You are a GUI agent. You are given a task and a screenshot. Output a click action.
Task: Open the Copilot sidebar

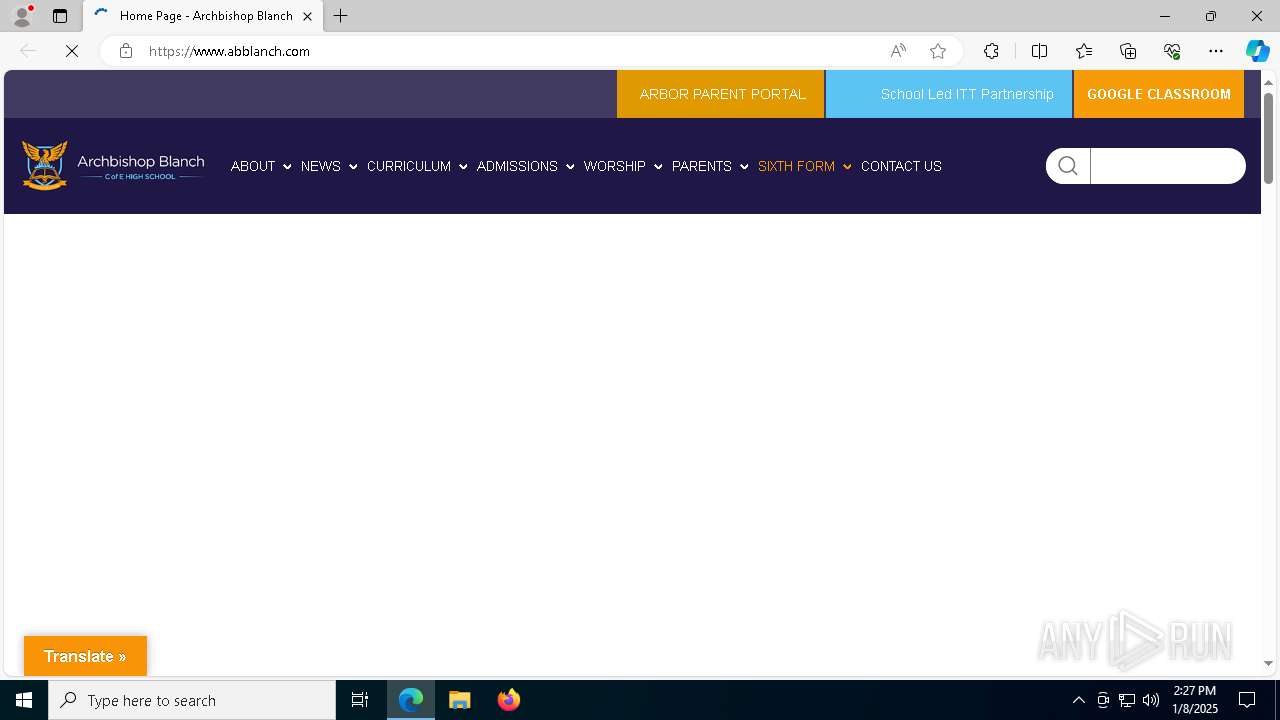(x=1257, y=51)
